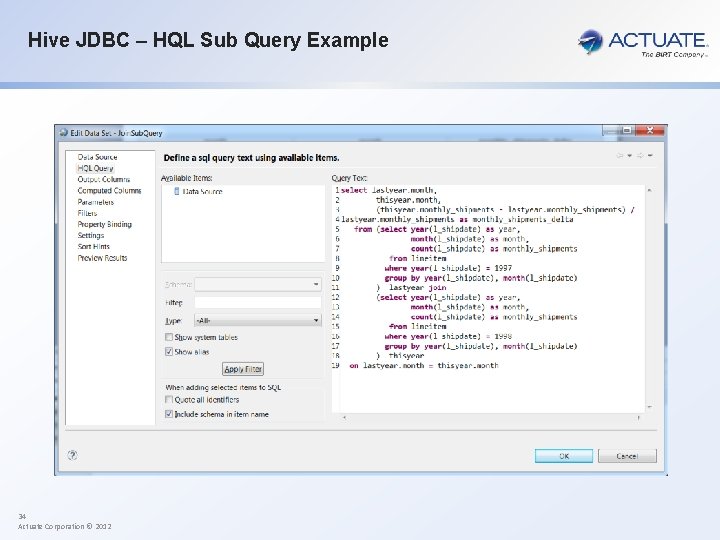Open Parameters page
The height and width of the screenshot is (540, 720).
[x=96, y=202]
